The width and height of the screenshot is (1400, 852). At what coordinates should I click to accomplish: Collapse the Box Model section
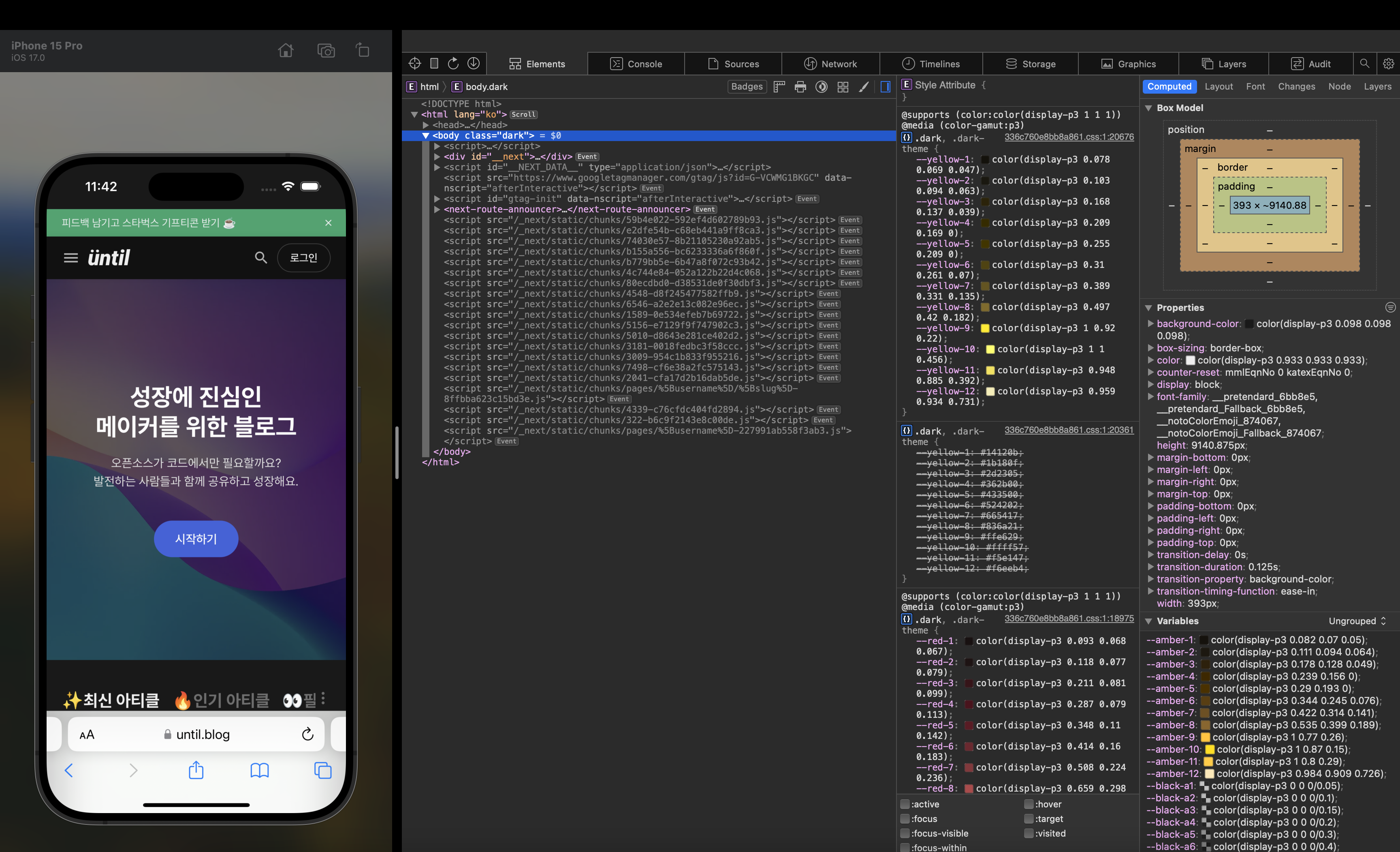click(x=1148, y=108)
